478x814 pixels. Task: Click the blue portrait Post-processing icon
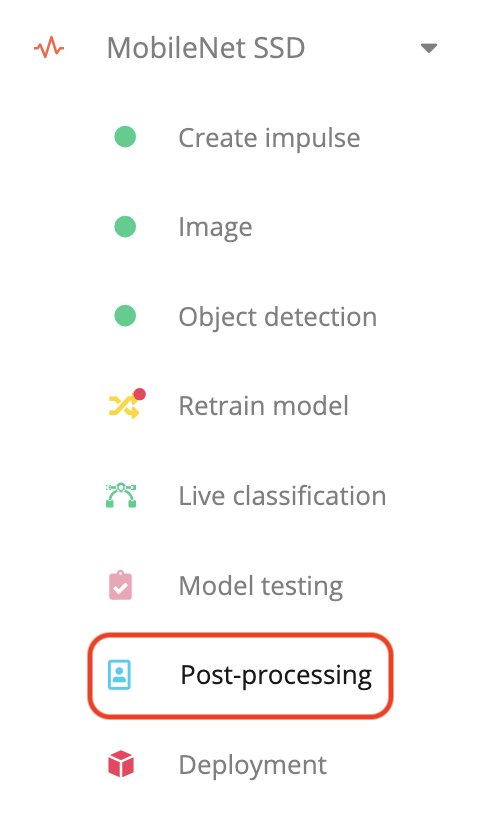click(x=119, y=675)
